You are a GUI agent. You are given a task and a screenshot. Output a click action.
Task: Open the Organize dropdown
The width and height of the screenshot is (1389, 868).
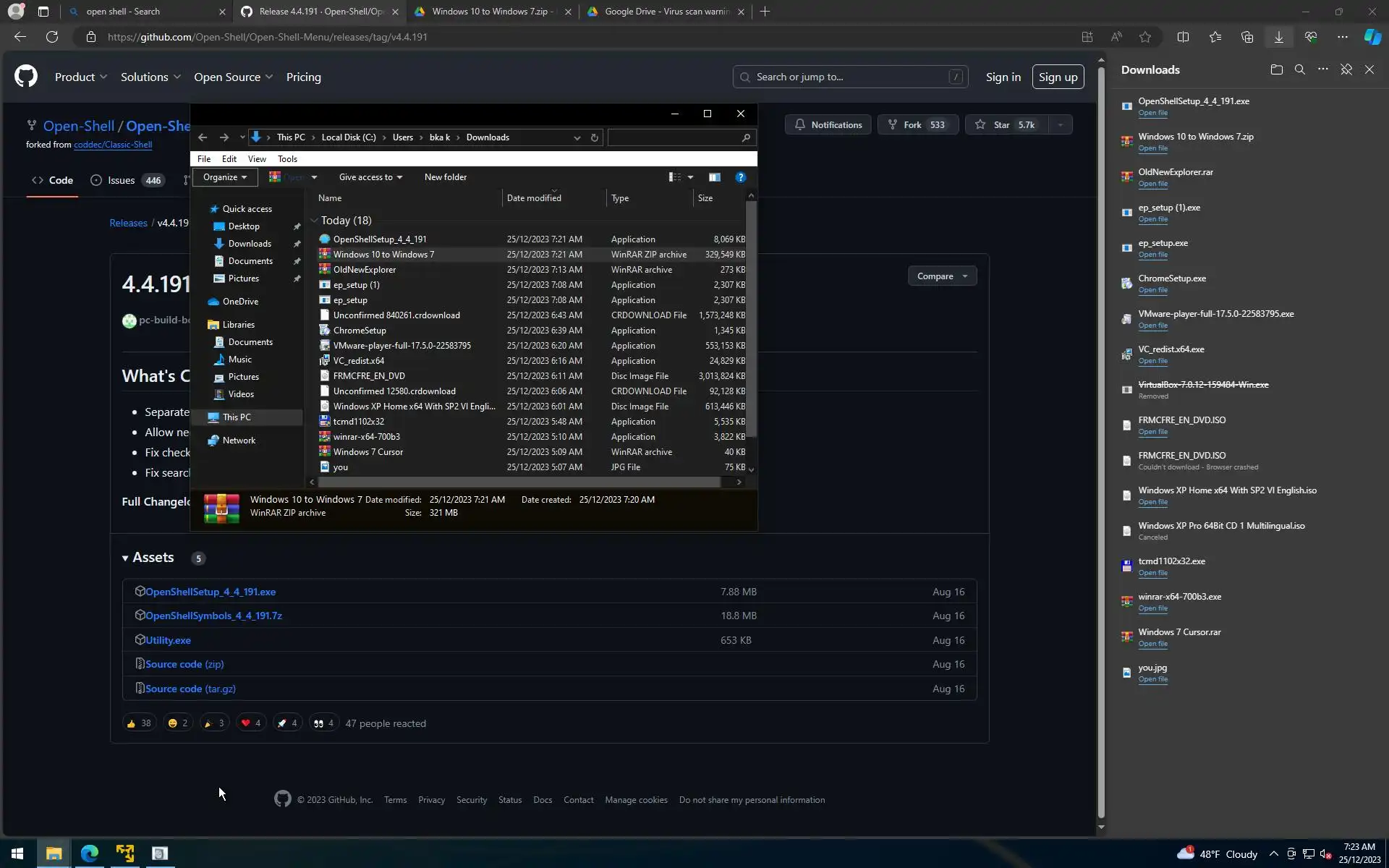click(225, 177)
